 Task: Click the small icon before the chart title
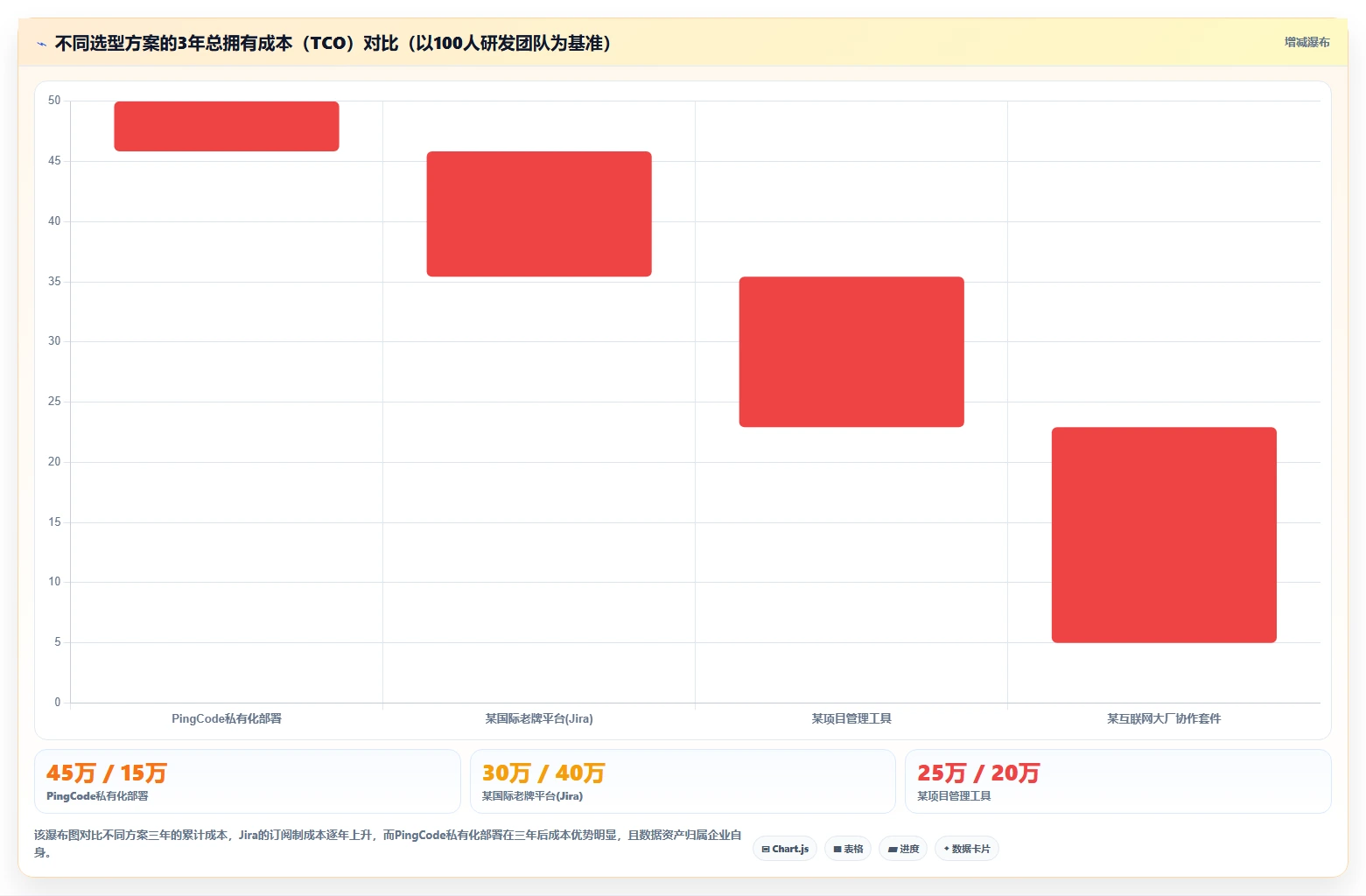point(41,44)
